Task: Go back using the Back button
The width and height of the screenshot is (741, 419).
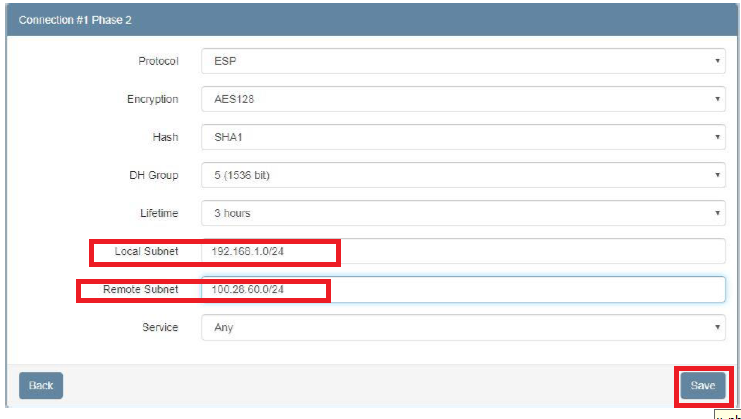Action: coord(41,385)
